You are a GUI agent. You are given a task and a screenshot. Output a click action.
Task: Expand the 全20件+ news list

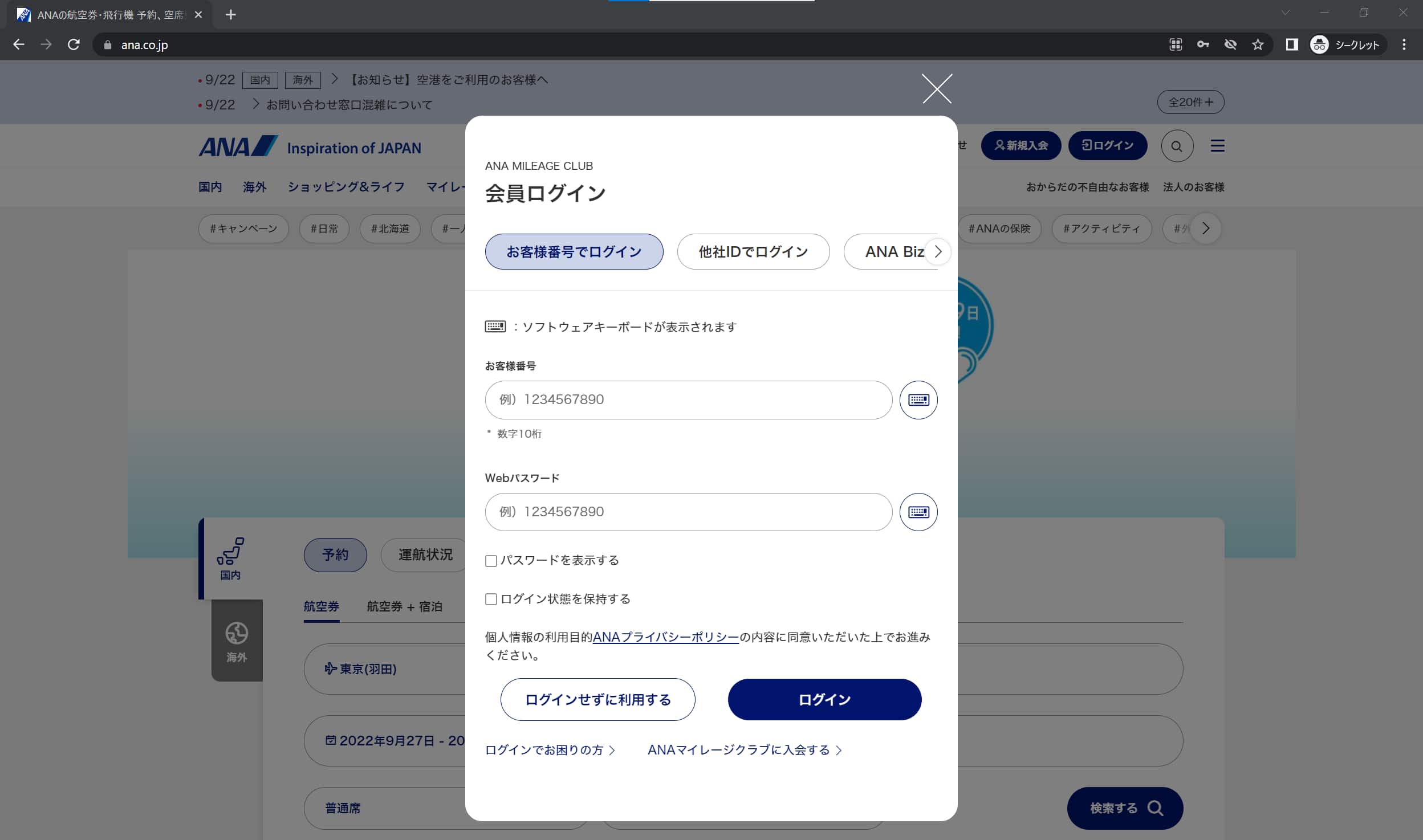coord(1190,102)
